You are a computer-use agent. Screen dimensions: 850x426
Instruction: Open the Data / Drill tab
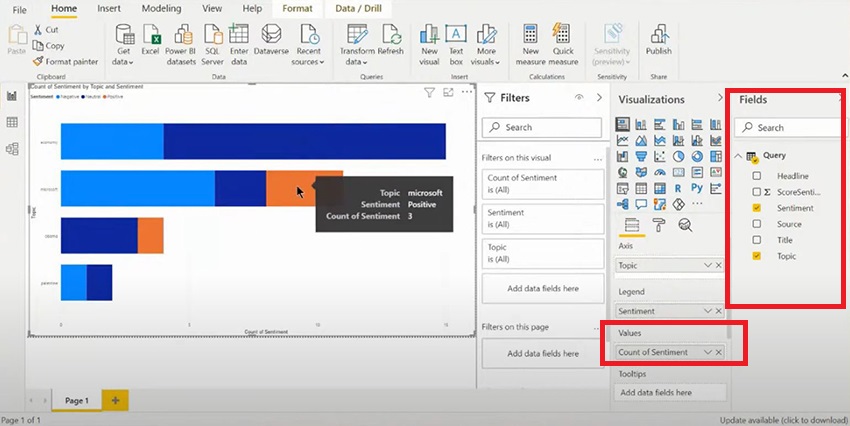pos(358,9)
